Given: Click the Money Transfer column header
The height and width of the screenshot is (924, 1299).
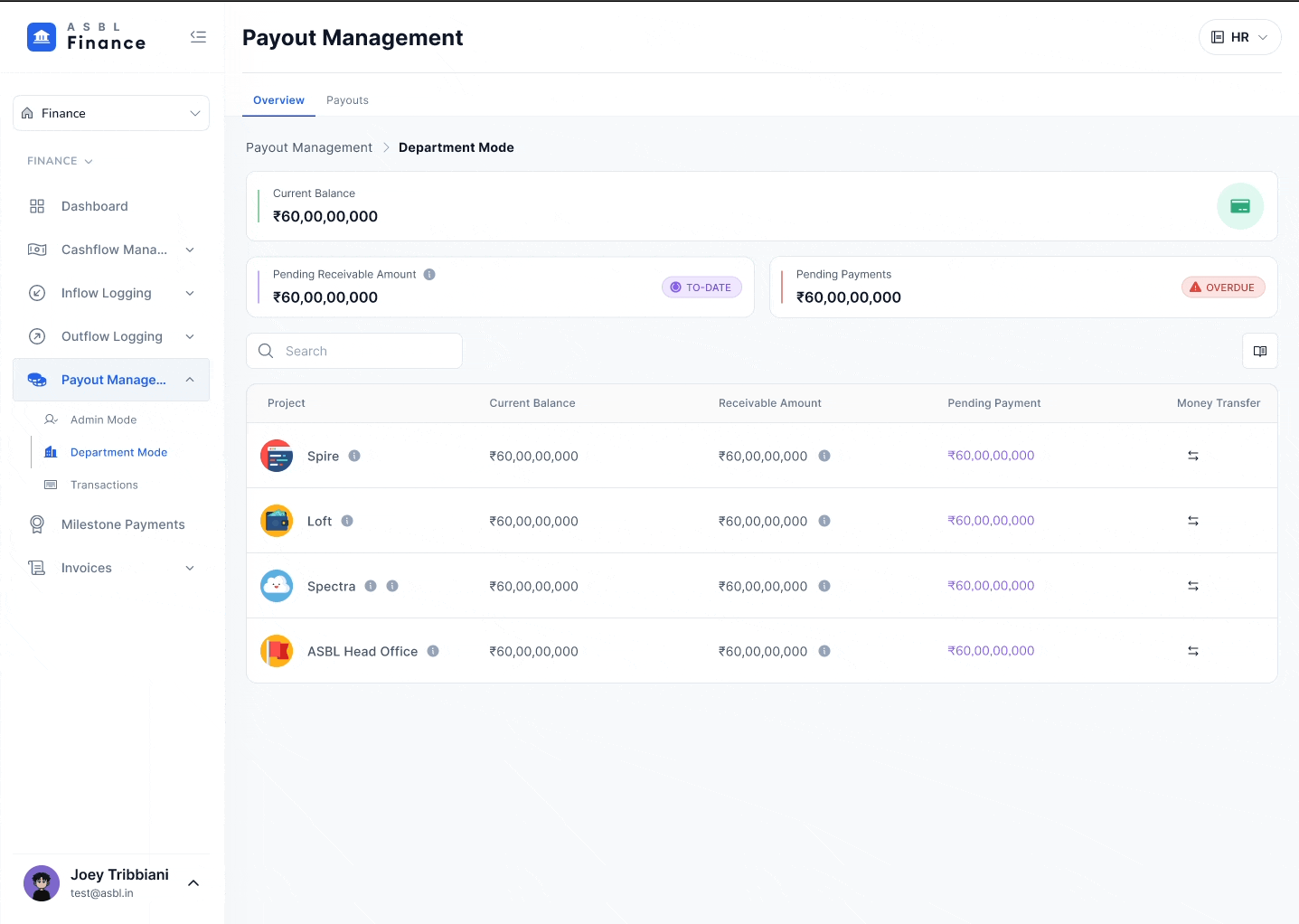Looking at the screenshot, I should point(1219,403).
